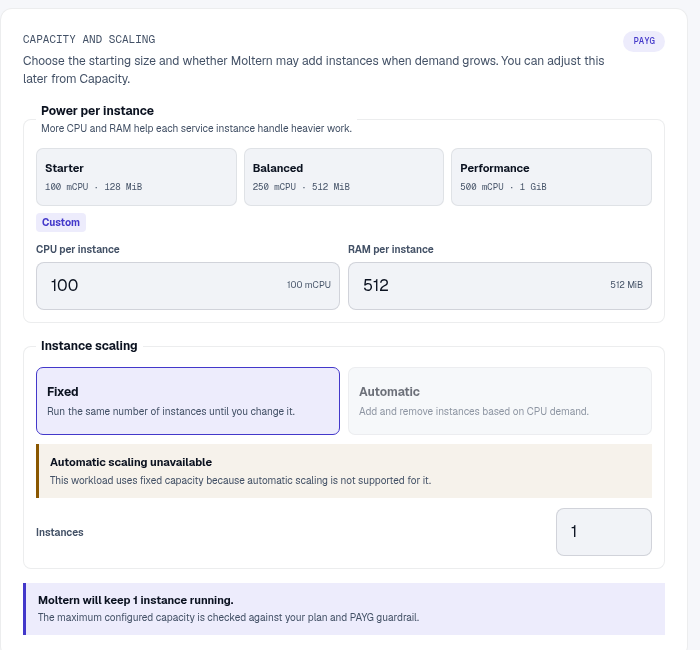Select the Starter power preset
Viewport: 700px width, 650px height.
click(136, 177)
